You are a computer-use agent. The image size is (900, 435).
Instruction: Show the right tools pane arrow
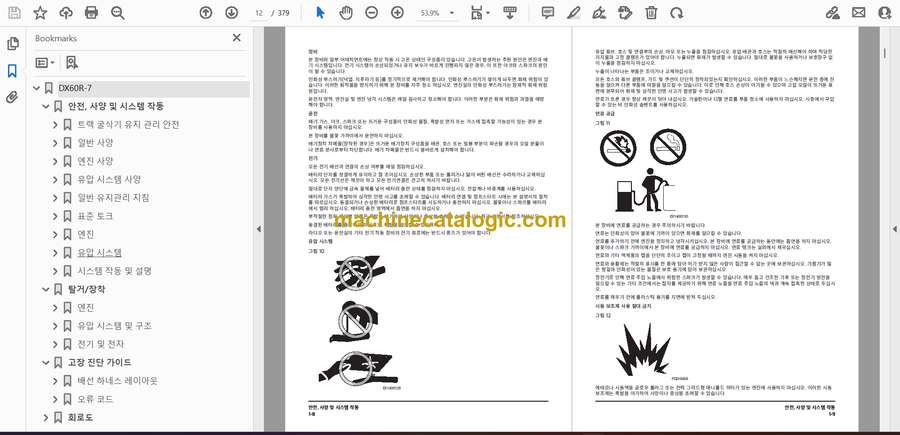click(894, 229)
